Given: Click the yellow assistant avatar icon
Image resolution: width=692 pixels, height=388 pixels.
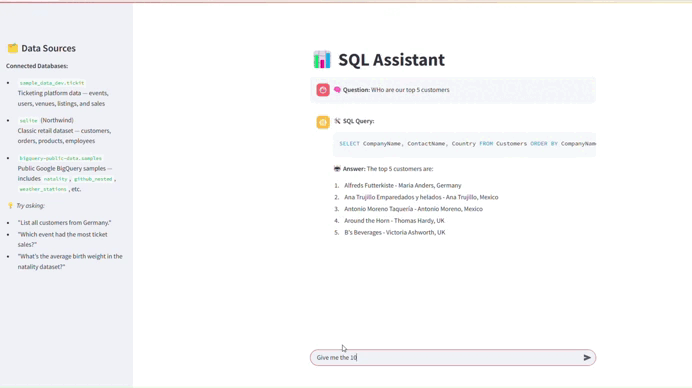Looking at the screenshot, I should [x=323, y=122].
